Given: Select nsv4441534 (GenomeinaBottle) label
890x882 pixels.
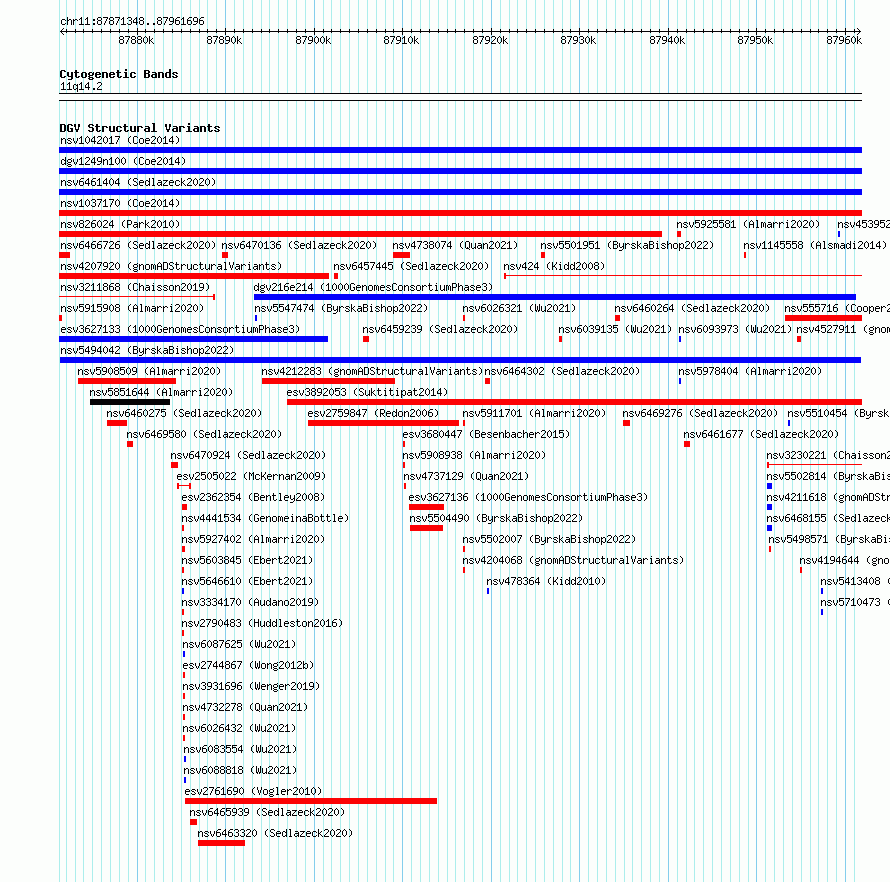Looking at the screenshot, I should [x=265, y=518].
